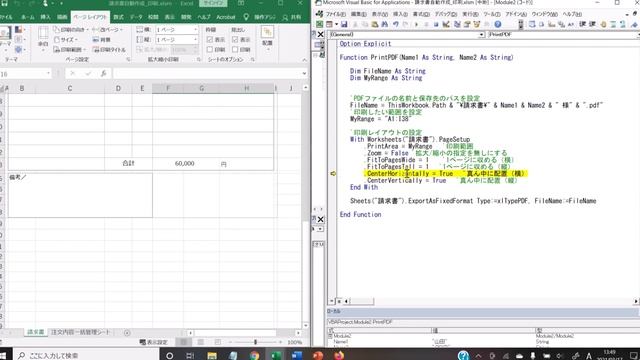Expand the Excel formula bar
Screen dimensions: 640x360
point(304,74)
